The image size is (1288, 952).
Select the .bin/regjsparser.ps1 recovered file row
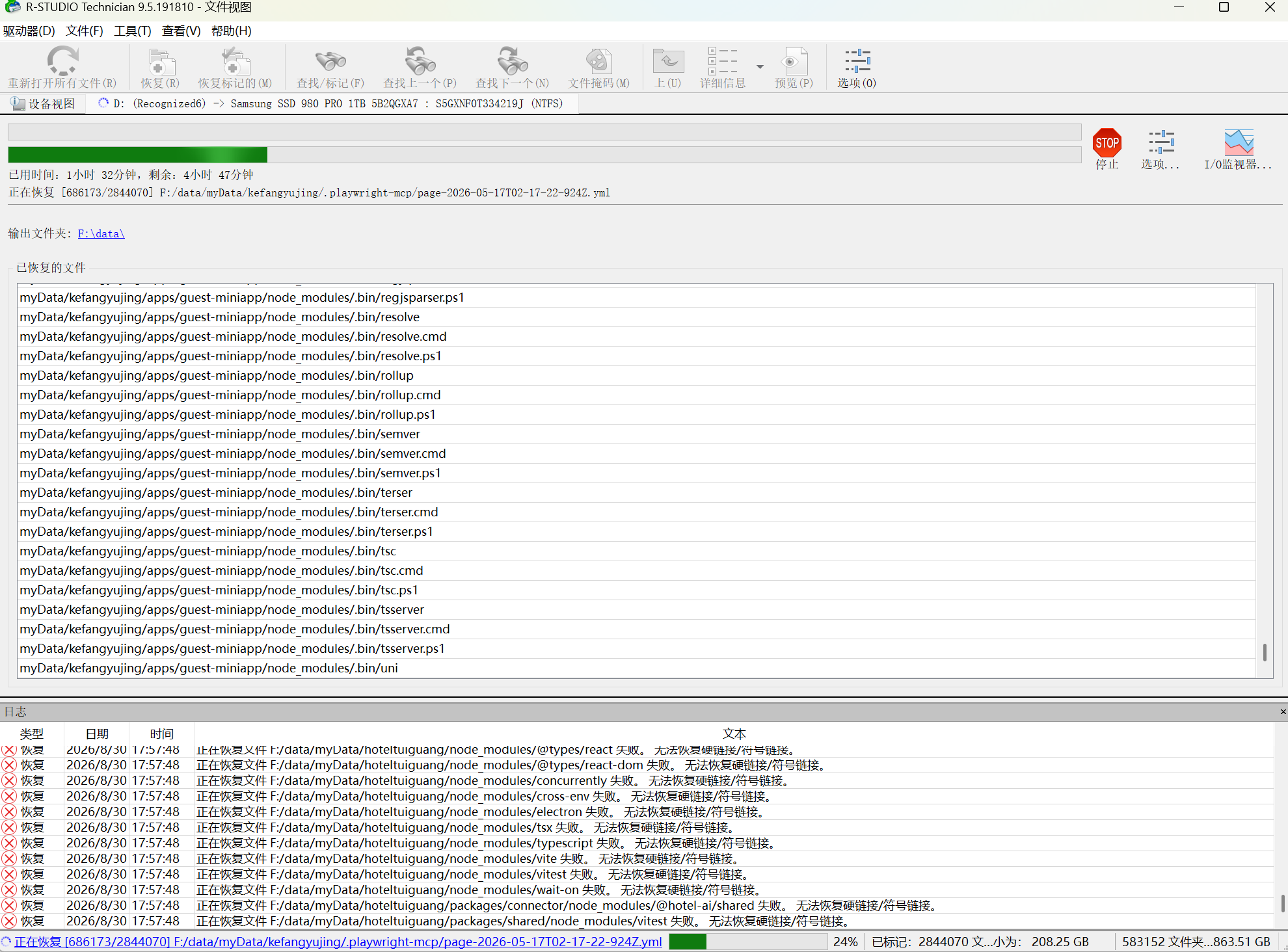[636, 297]
